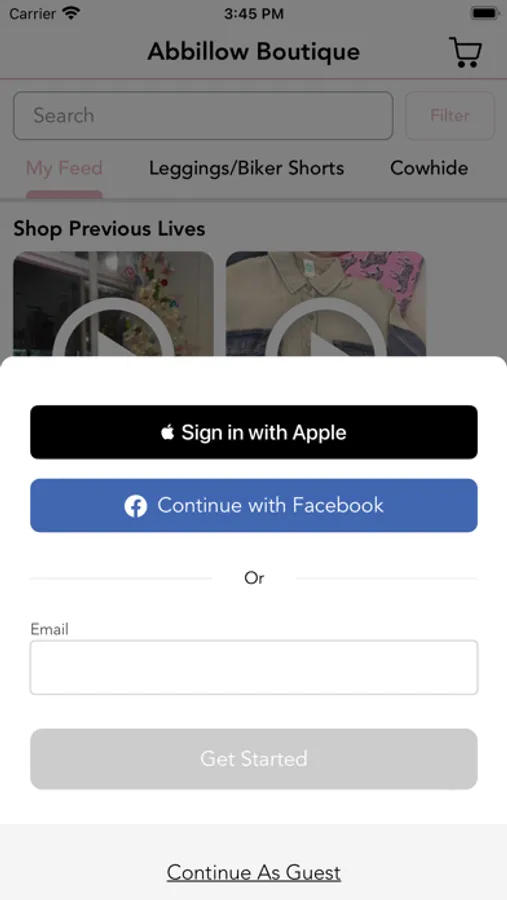Click the Get Started button
Screen dimensions: 507x900
pyautogui.click(x=254, y=759)
